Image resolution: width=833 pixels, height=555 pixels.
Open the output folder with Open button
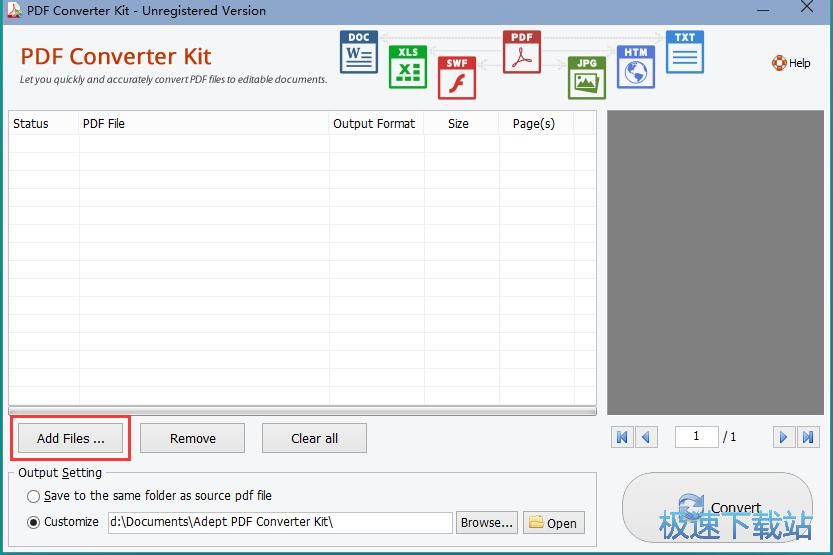pyautogui.click(x=554, y=523)
